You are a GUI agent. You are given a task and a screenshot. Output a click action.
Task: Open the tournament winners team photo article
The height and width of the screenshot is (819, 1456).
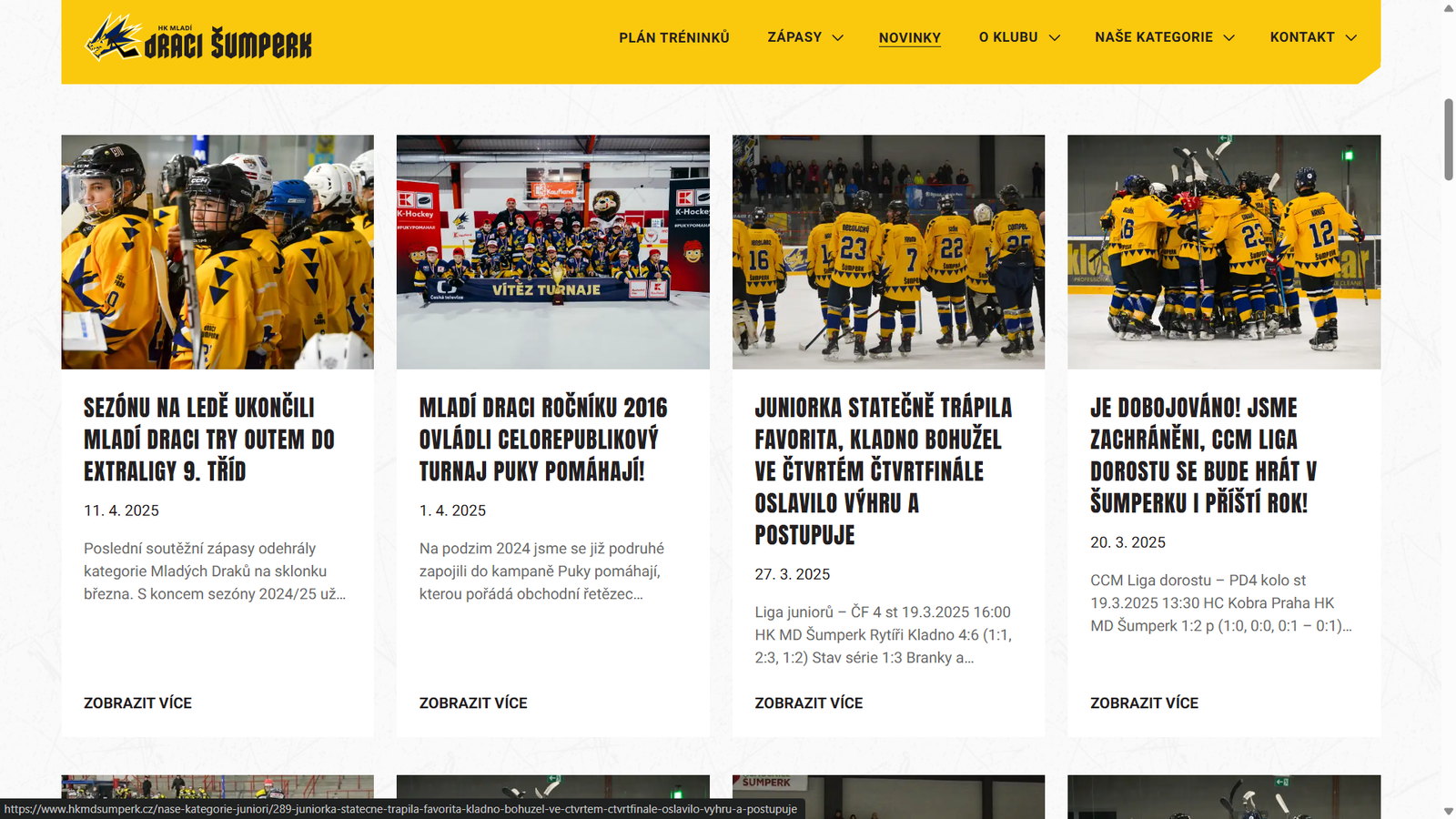[551, 250]
